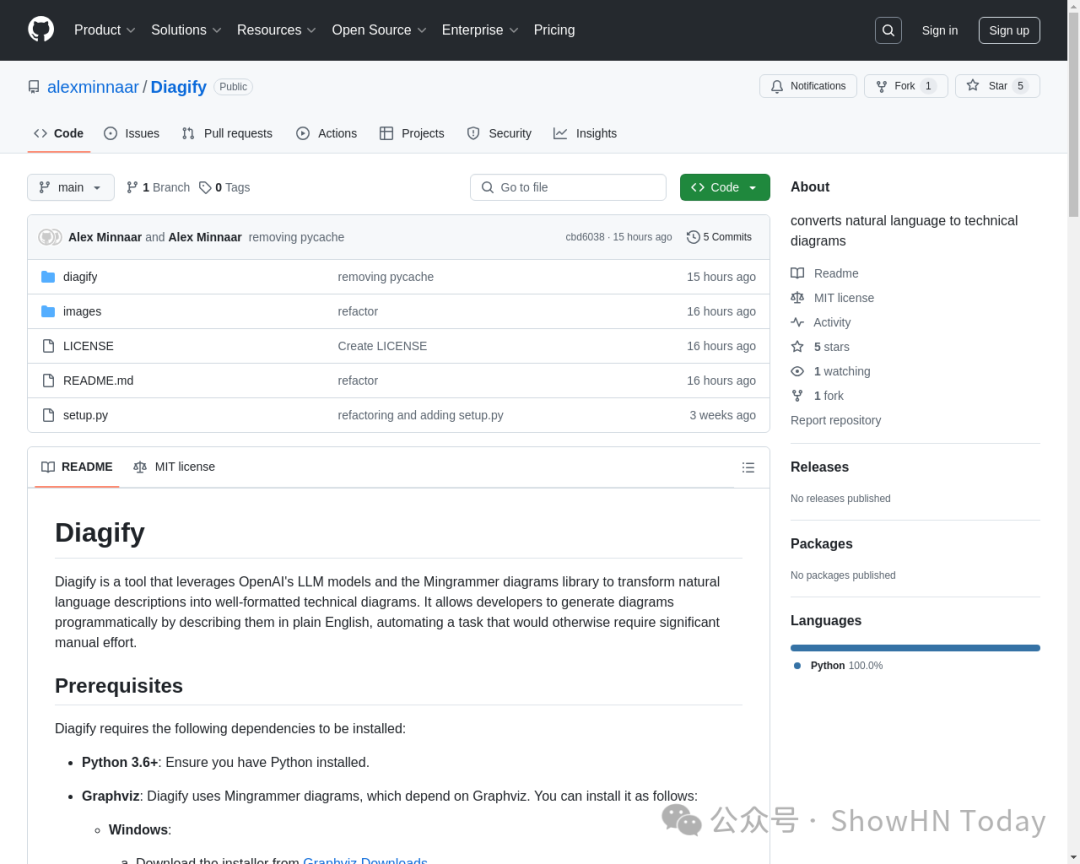Click the Sign up button
This screenshot has width=1080, height=864.
1009,30
